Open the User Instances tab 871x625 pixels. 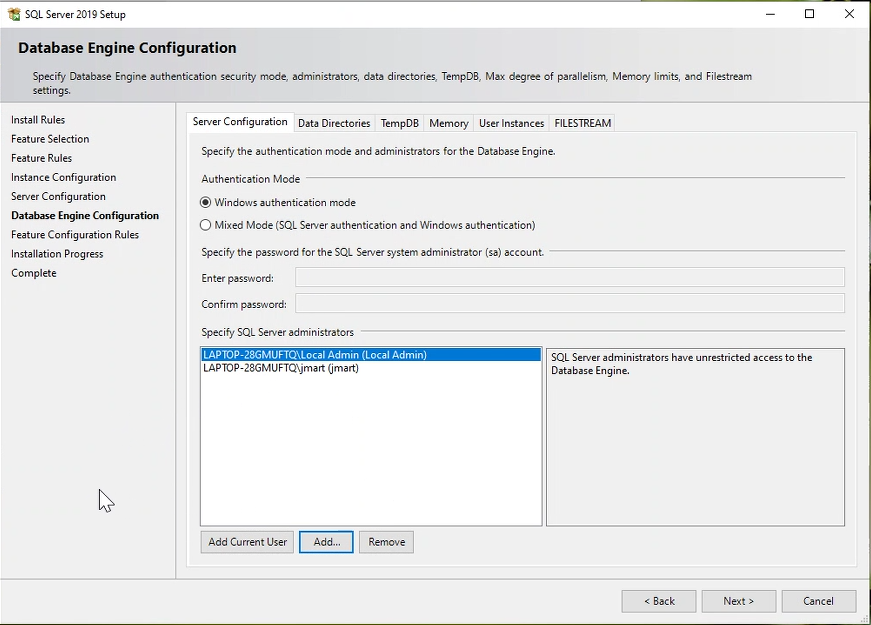coord(511,123)
